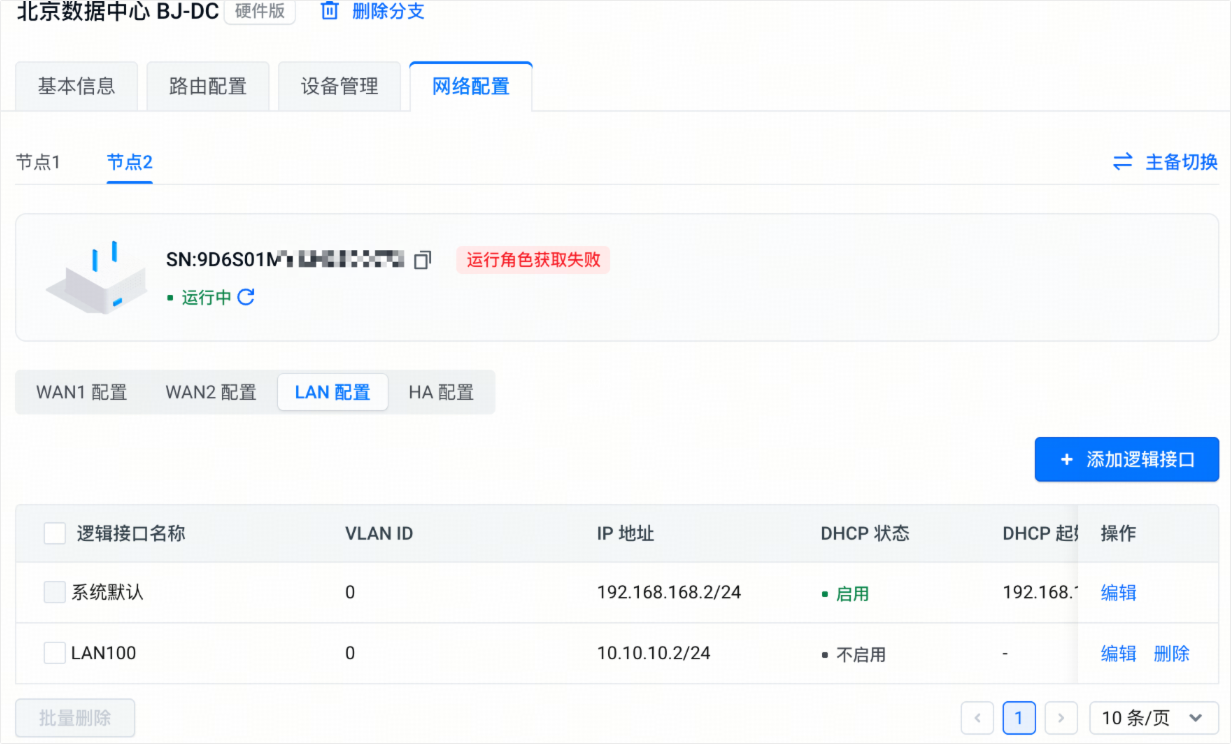Image resolution: width=1231 pixels, height=744 pixels.
Task: Select the LAN 配置 section
Action: (x=332, y=392)
